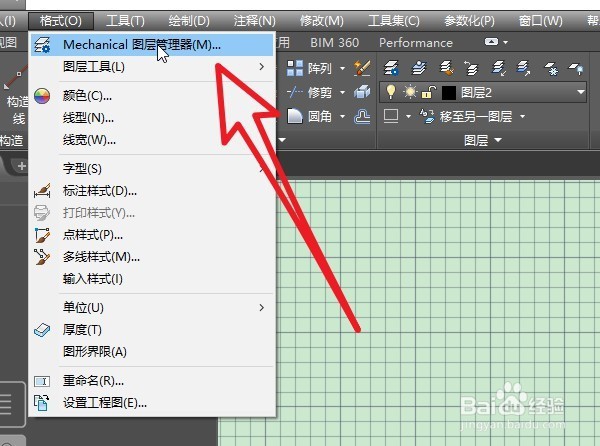600x446 pixels.
Task: Toggle layer on/off light bulb for 图层2
Action: (x=391, y=92)
